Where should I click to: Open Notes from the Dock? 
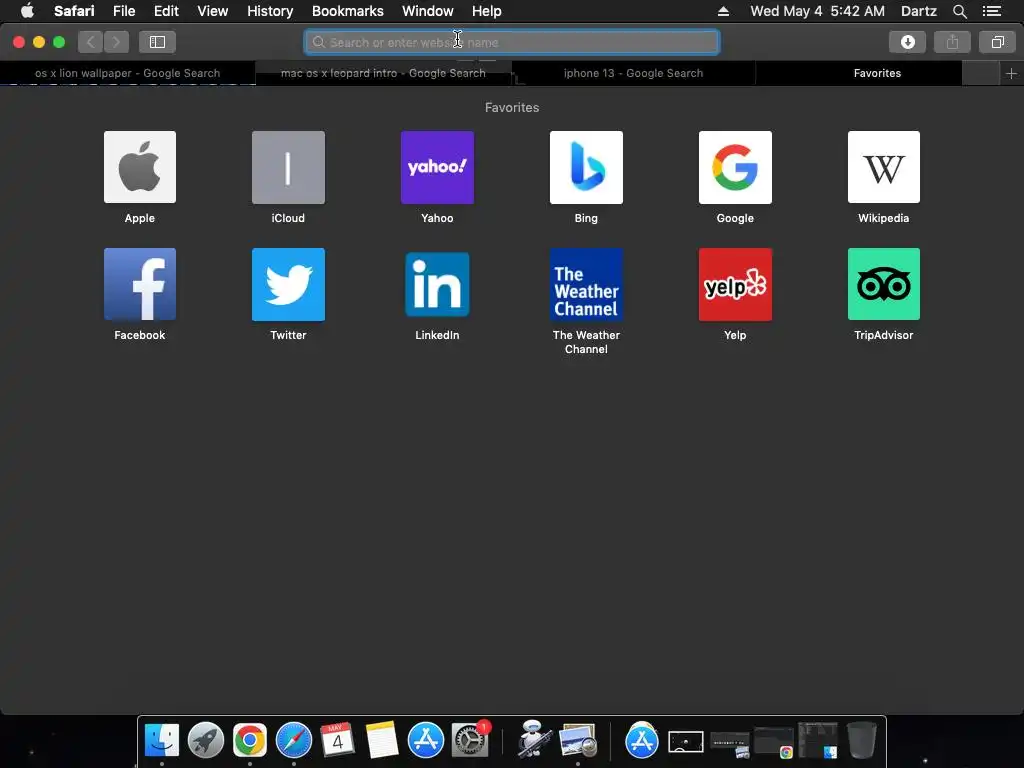point(382,741)
